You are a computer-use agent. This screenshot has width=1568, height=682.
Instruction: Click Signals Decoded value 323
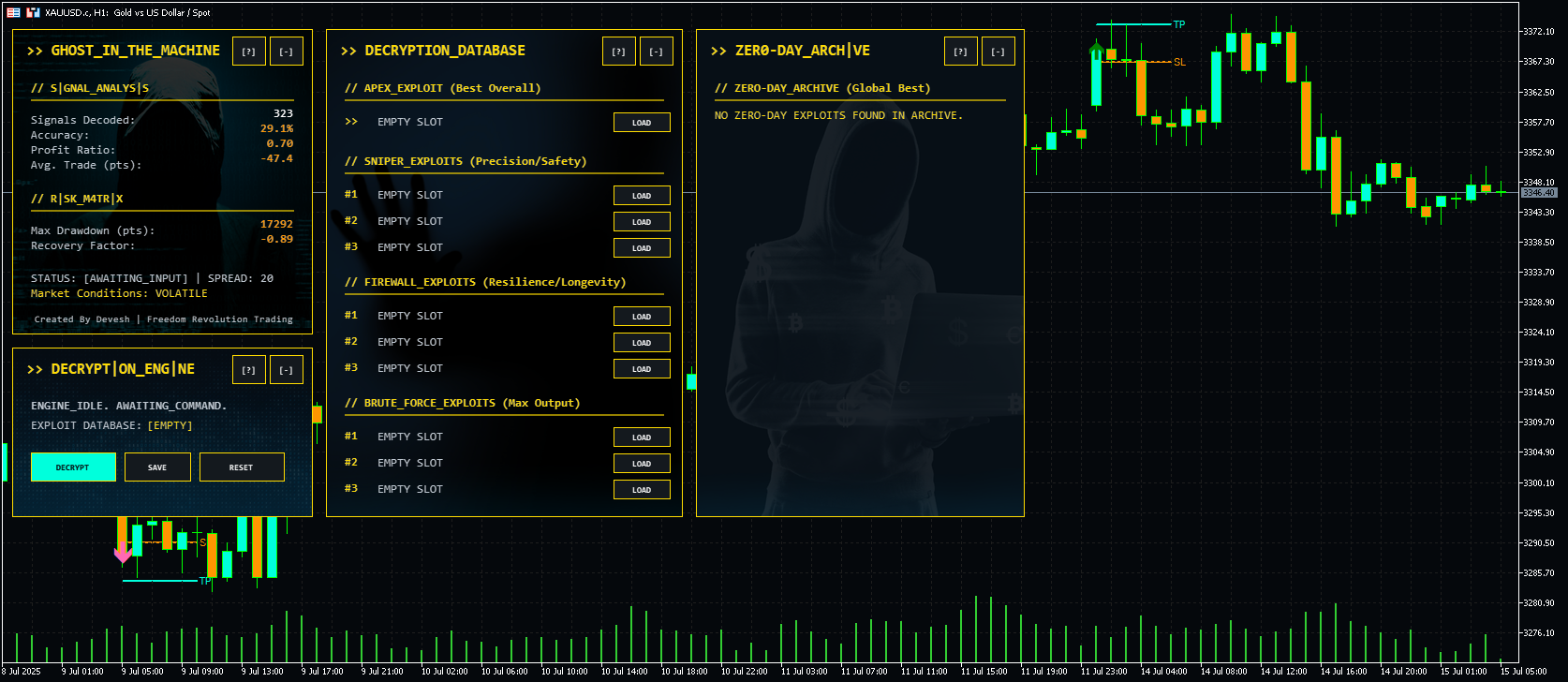click(x=283, y=113)
